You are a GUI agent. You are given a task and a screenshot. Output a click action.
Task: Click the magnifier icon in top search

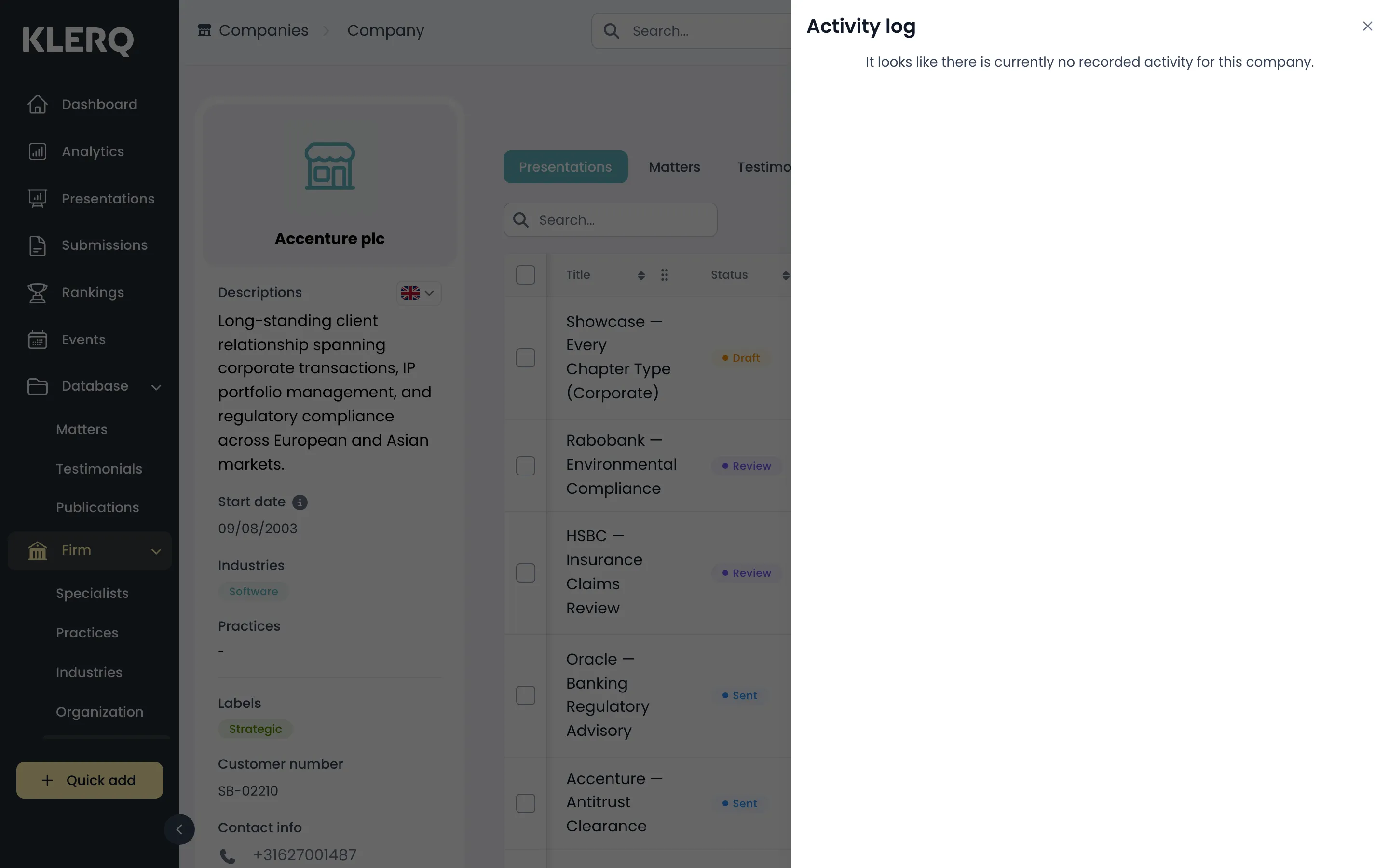(x=612, y=31)
